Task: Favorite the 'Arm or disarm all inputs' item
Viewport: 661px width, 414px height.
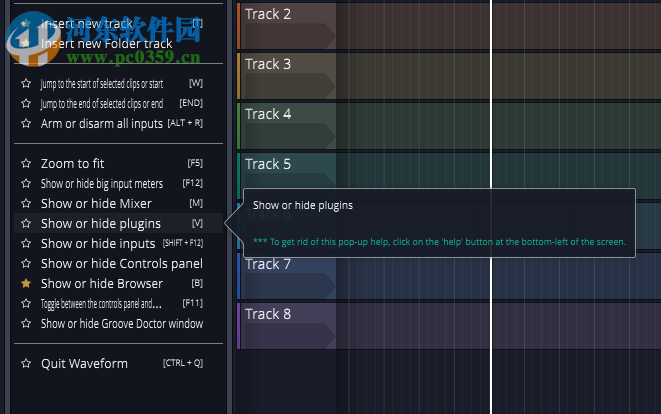Action: point(26,124)
